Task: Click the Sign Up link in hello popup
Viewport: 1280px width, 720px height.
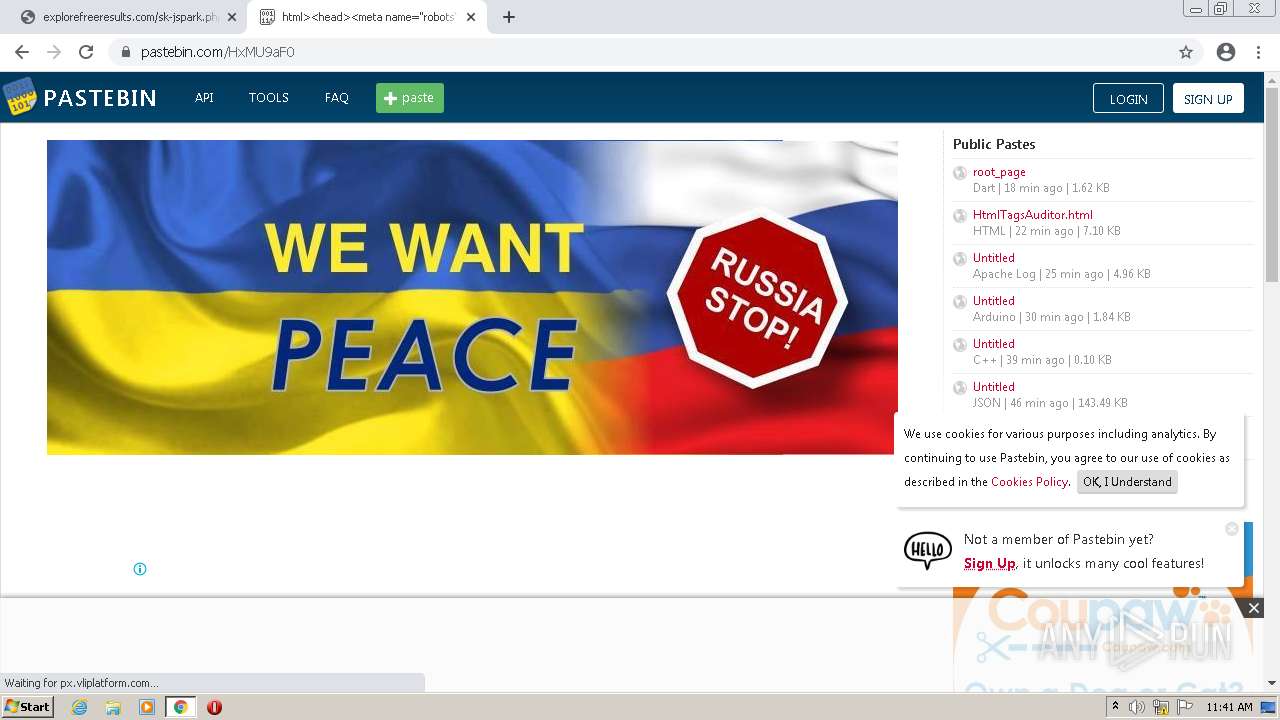Action: point(990,563)
